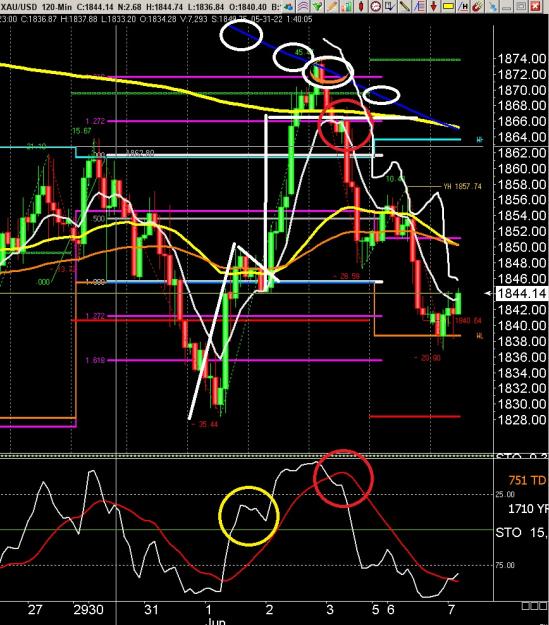Viewport: 549px width, 625px height.
Task: Click the date label 7 on time axis
Action: [x=451, y=610]
